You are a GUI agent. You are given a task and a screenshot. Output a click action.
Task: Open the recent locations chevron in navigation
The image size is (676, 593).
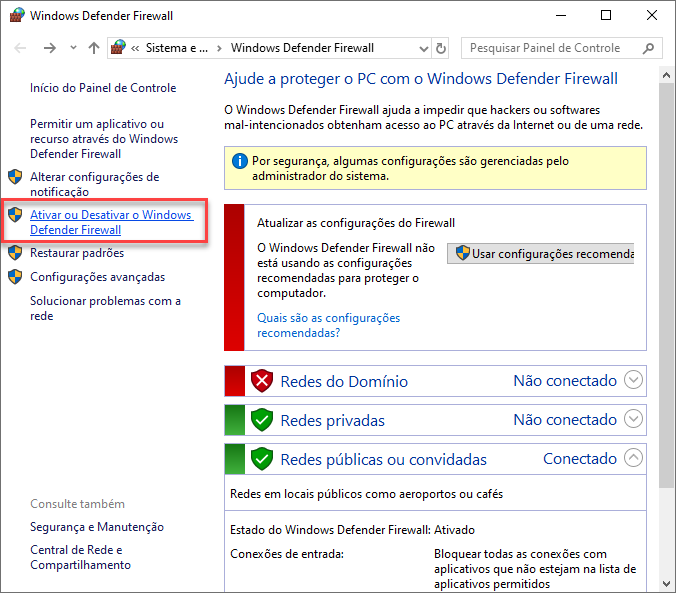click(x=73, y=47)
